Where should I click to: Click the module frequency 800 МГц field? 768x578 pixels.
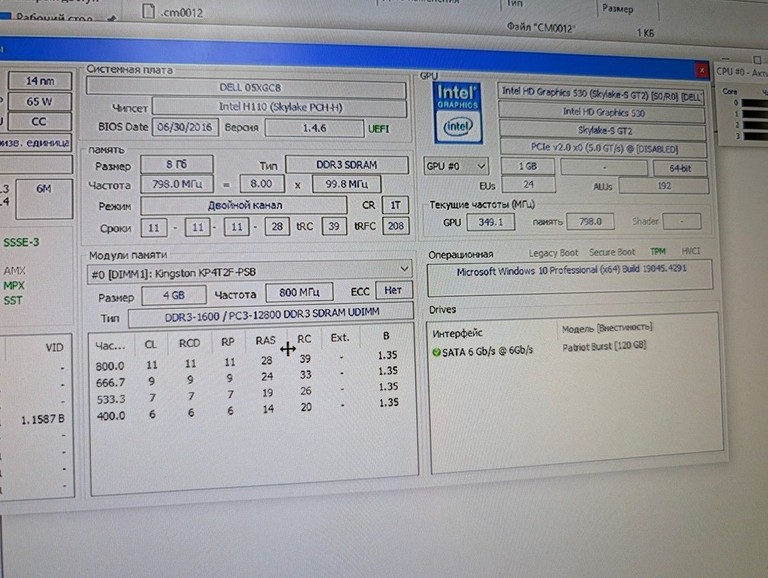(x=299, y=292)
